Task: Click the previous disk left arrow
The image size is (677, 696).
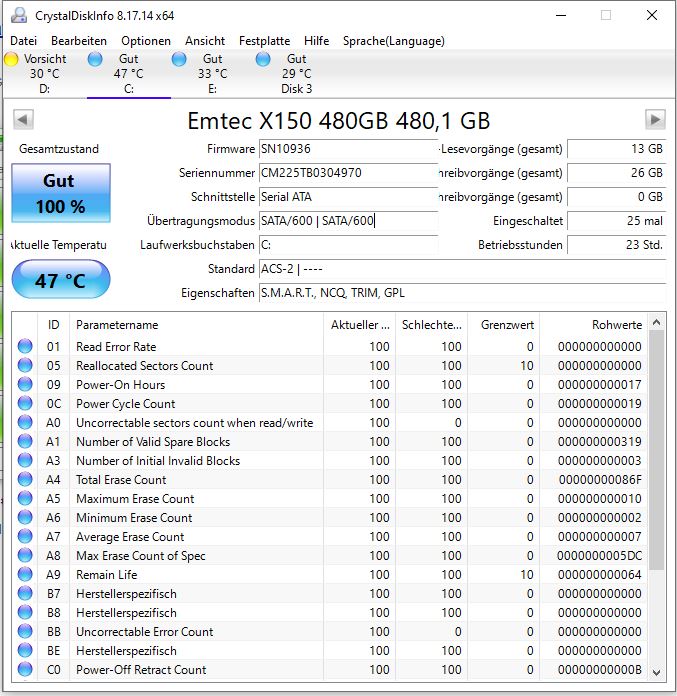Action: coord(23,119)
